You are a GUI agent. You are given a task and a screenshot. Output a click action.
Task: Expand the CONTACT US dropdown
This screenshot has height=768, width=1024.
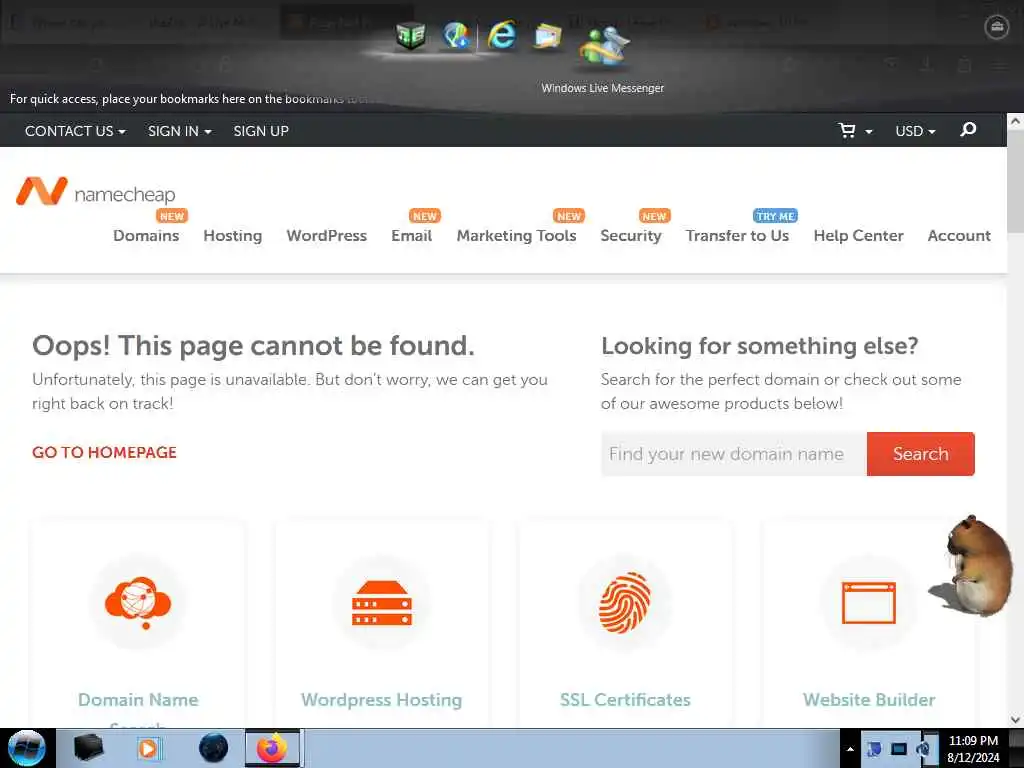coord(75,131)
